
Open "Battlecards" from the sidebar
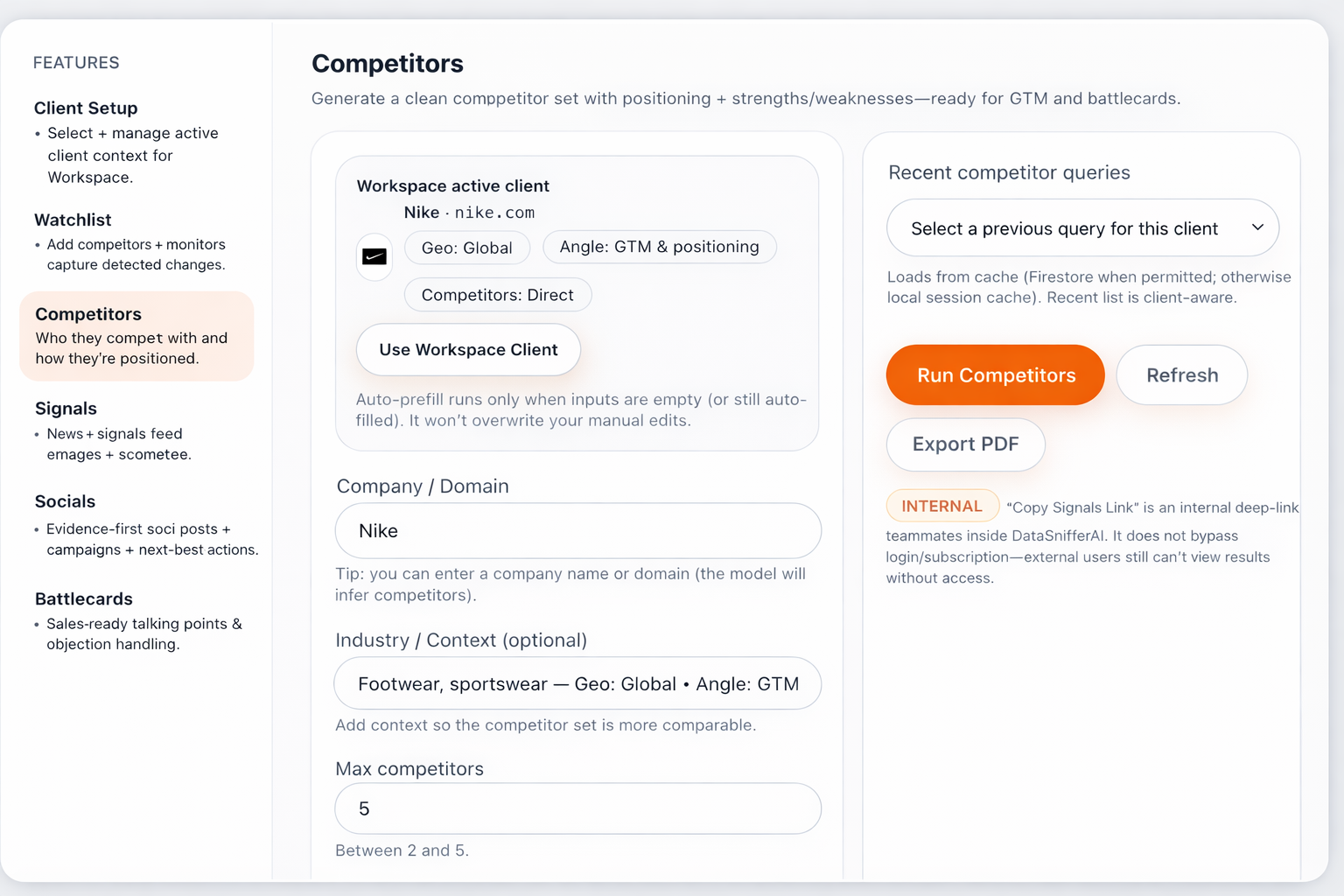click(83, 598)
